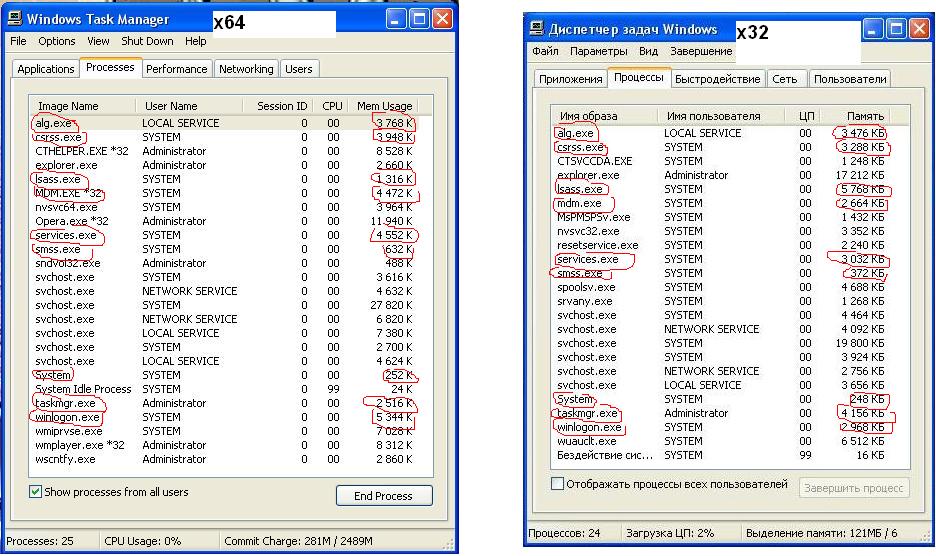The width and height of the screenshot is (936, 556).
Task: Sort by User Name column header
Action: pyautogui.click(x=189, y=106)
